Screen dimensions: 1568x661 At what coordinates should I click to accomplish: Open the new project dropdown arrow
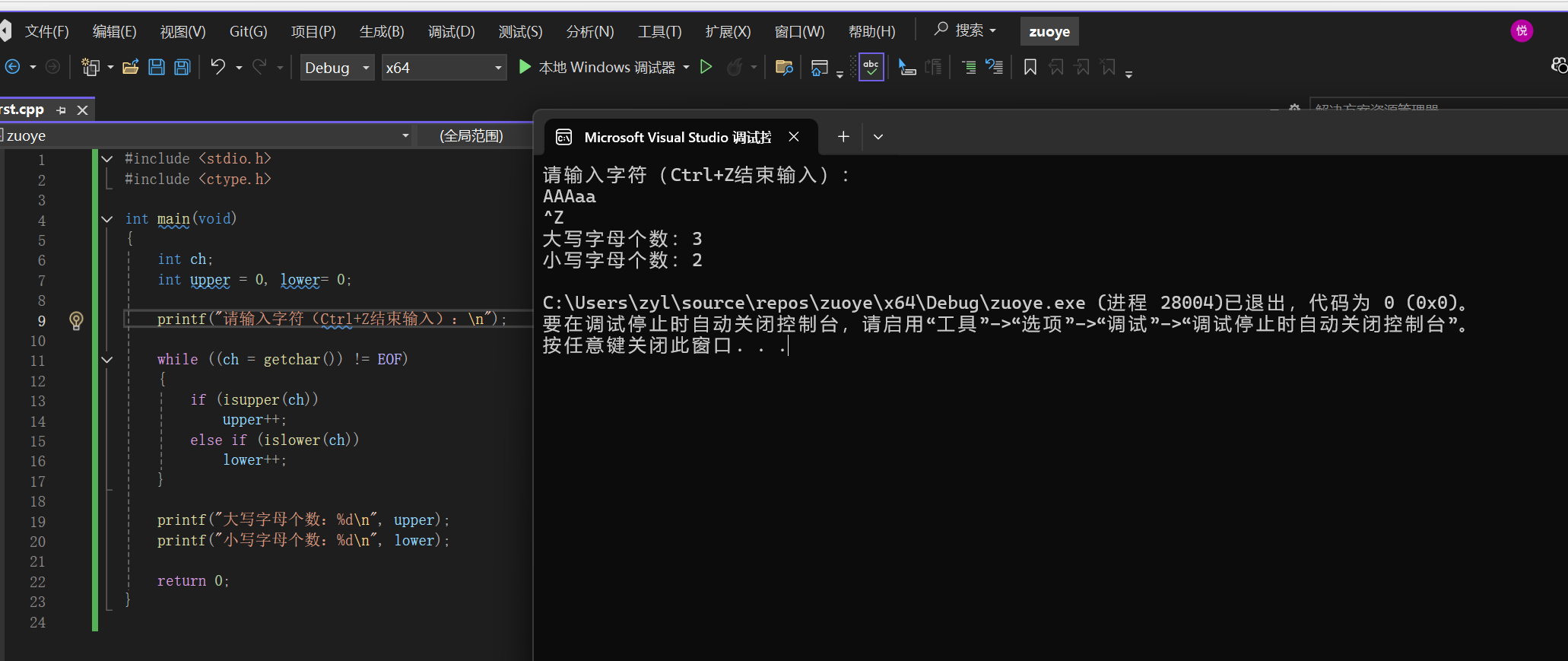(x=110, y=67)
